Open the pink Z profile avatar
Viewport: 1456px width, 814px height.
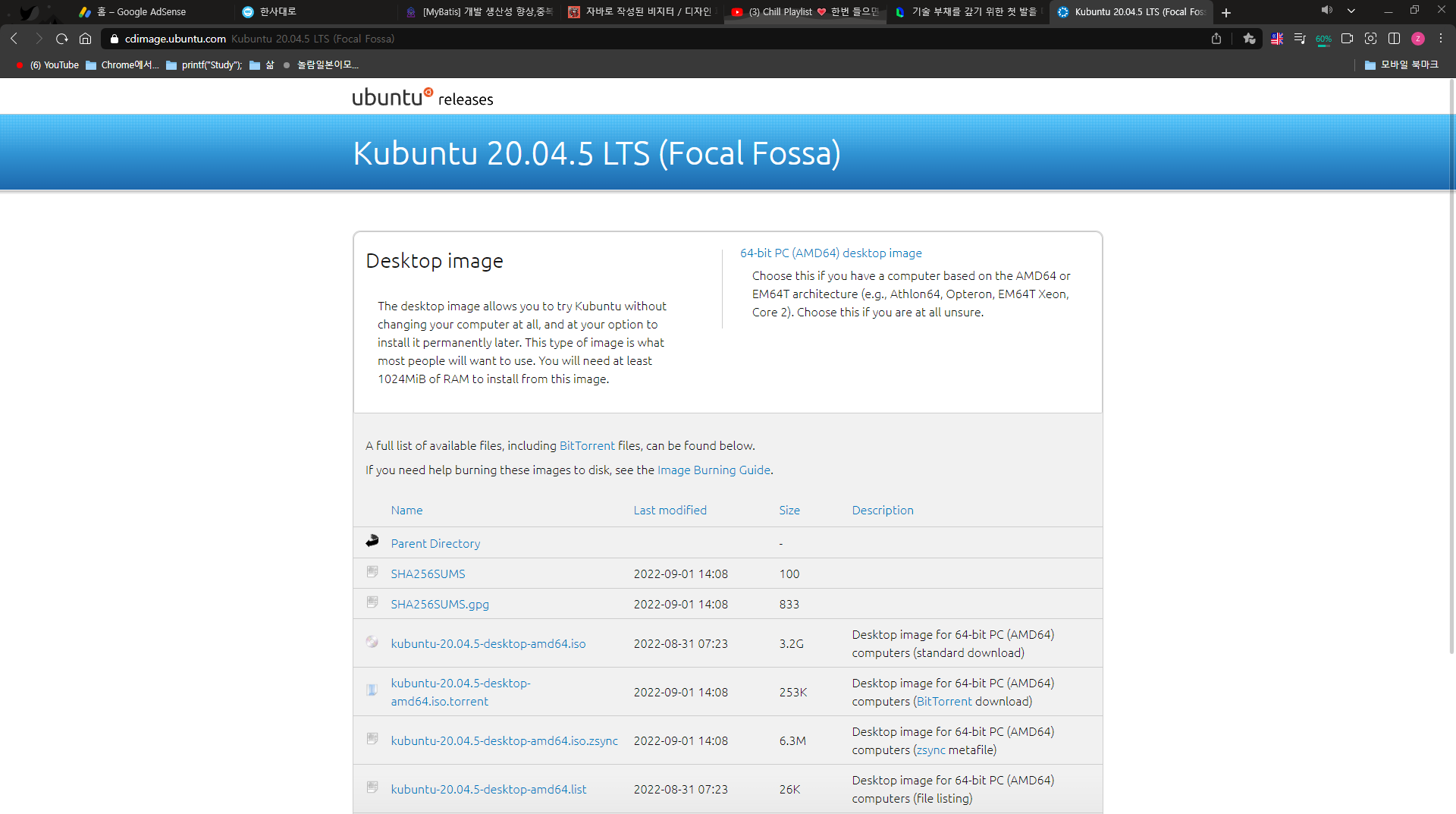pos(1417,39)
